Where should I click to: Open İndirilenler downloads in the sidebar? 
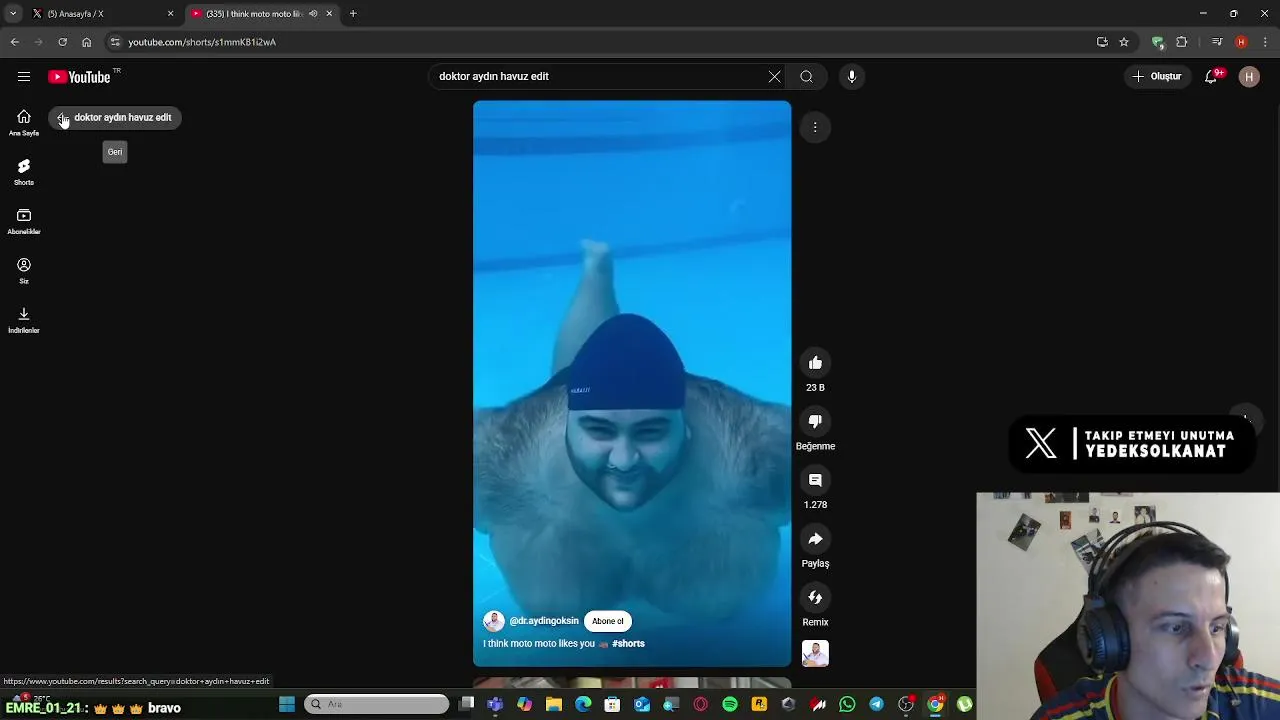point(24,320)
